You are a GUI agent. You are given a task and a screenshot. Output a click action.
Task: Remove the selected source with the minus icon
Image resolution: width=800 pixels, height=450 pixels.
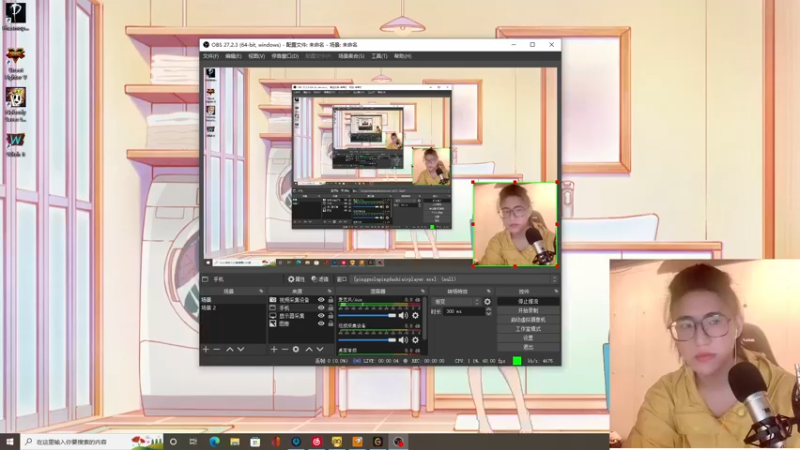click(285, 349)
